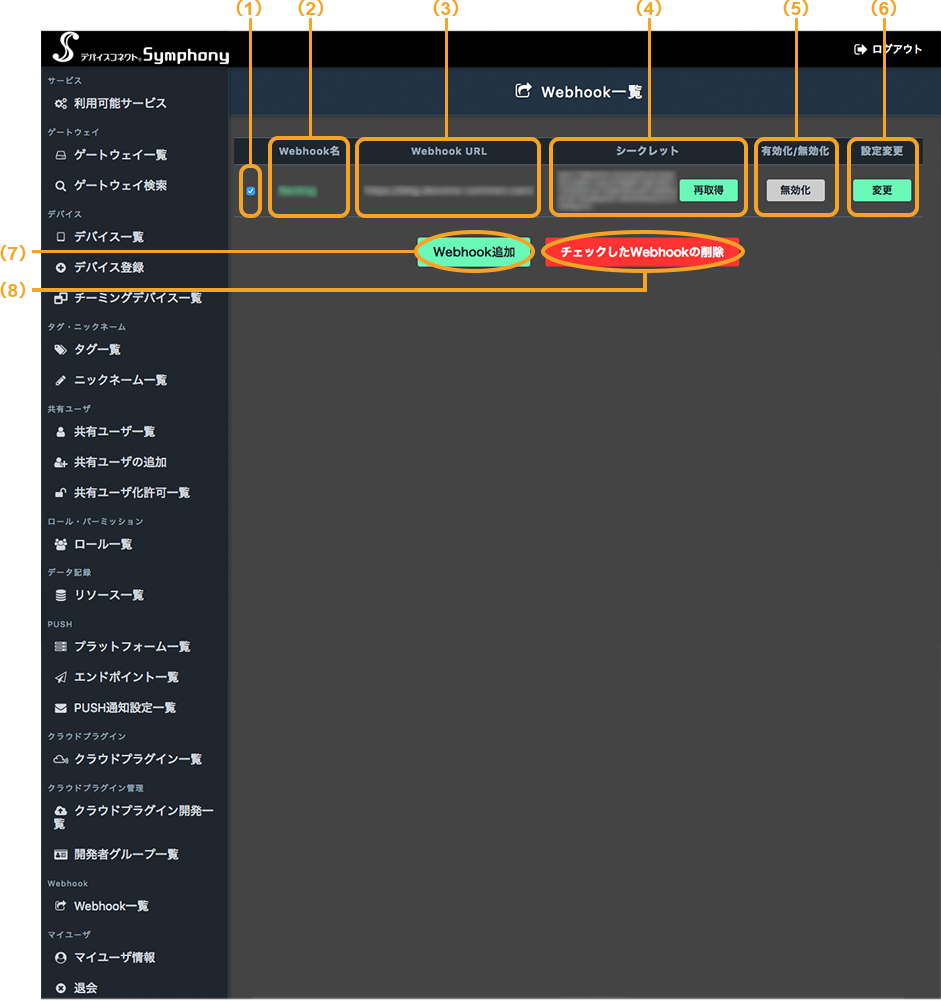Click plus icon beside デバイス登録

[61, 267]
